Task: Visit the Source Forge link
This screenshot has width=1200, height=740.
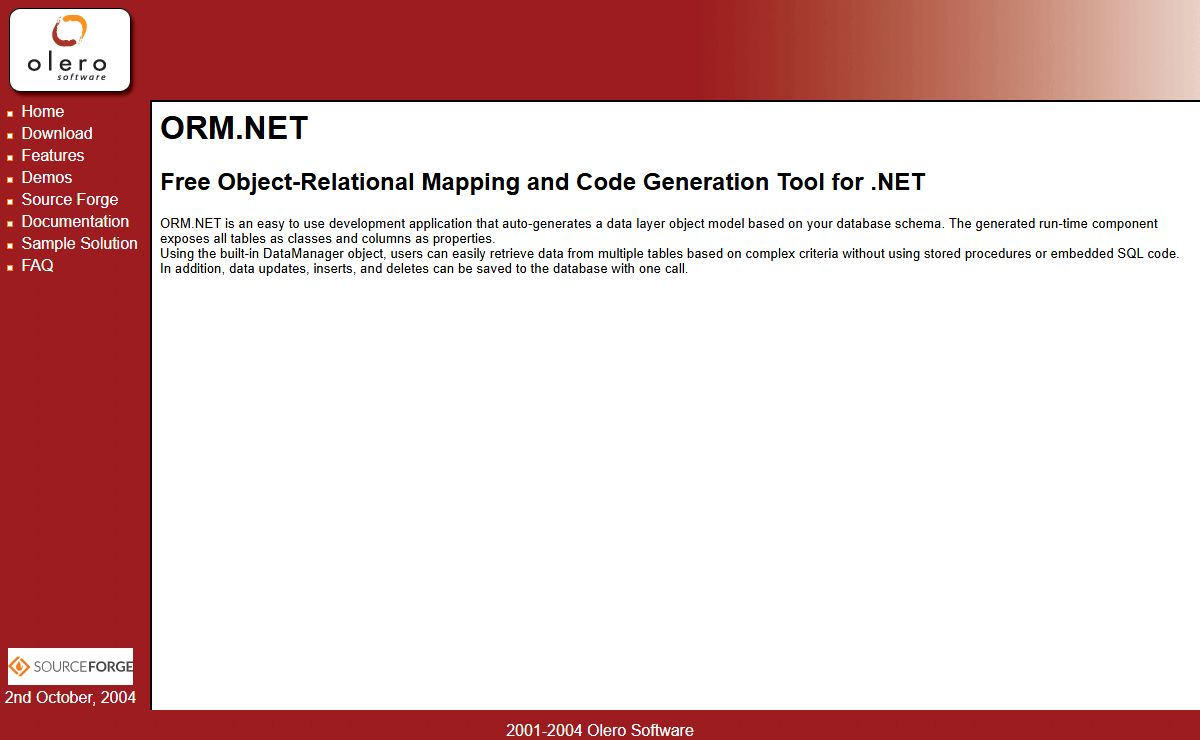Action: (70, 199)
